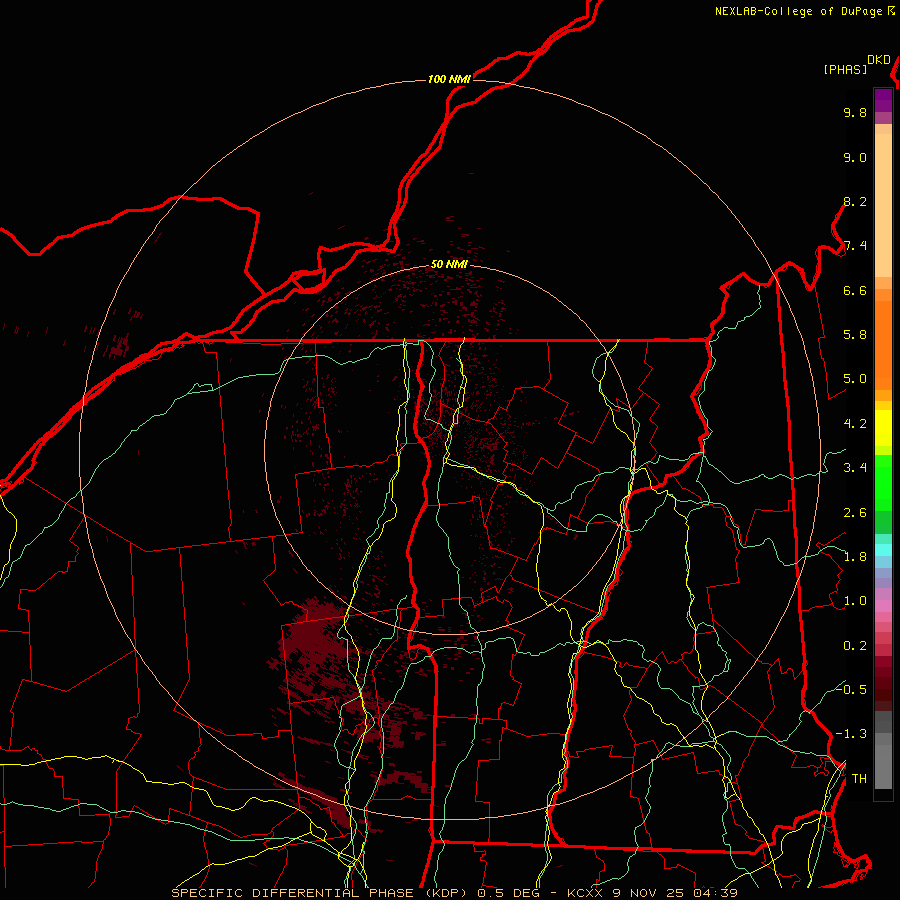Screen dimensions: 900x900
Task: Click the 4.2 scale value
Action: pos(855,424)
